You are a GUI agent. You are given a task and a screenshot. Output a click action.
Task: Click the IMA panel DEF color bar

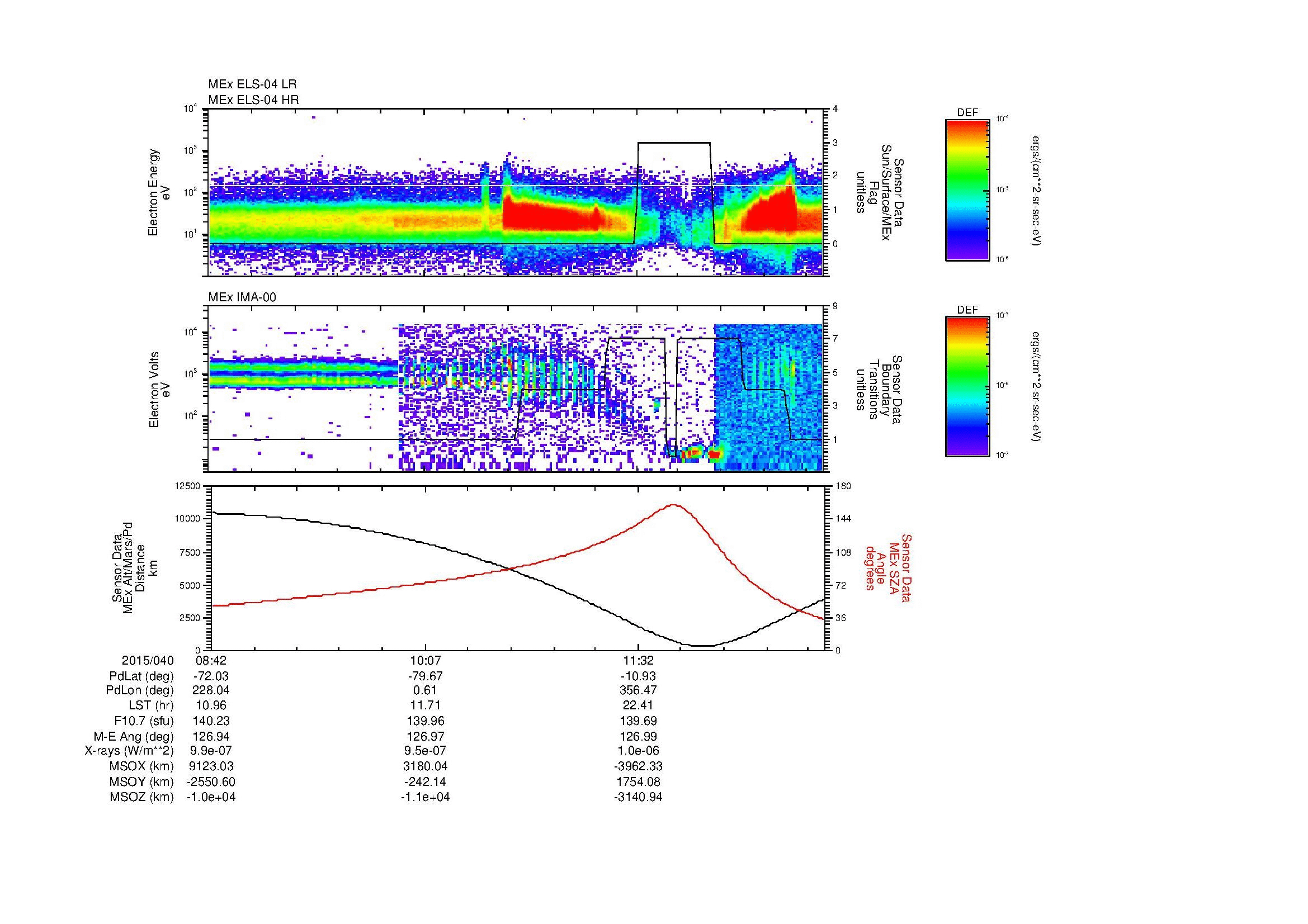coord(967,387)
